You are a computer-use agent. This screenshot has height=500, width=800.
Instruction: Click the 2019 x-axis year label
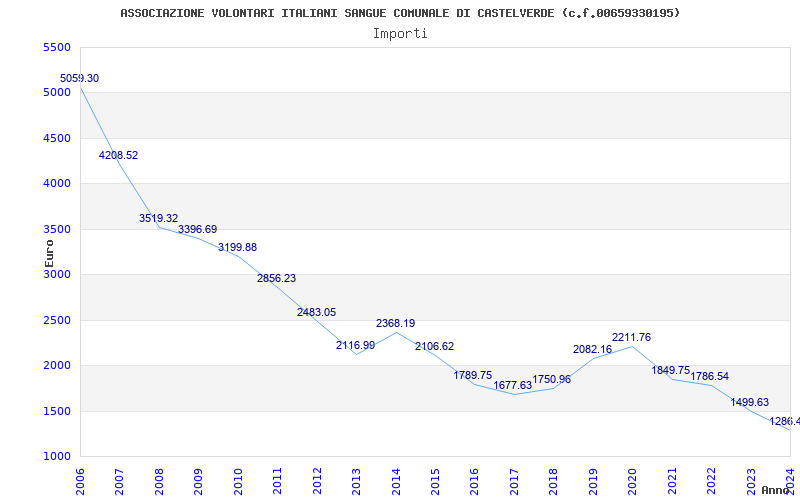pos(593,481)
